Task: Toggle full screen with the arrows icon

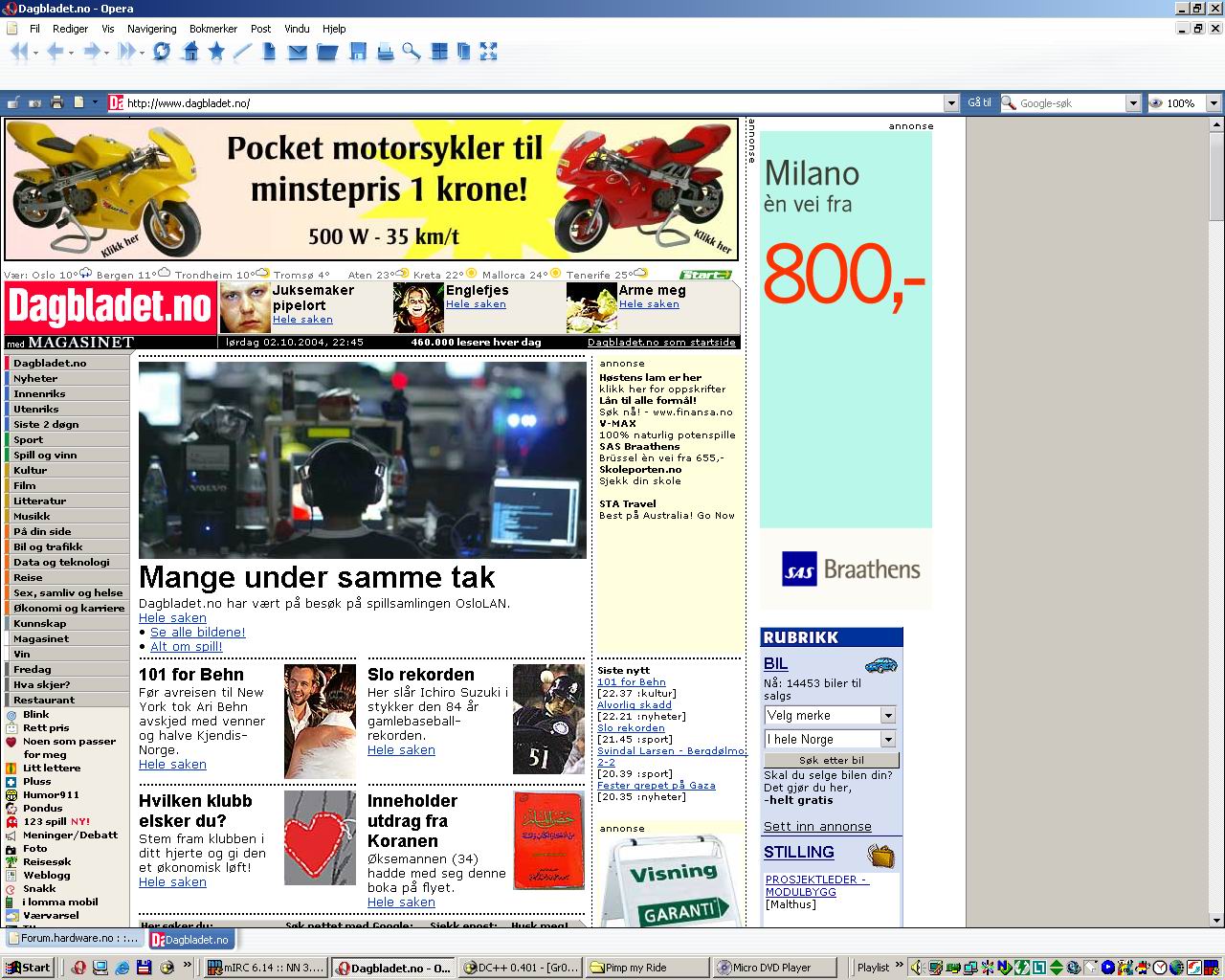Action: click(489, 52)
